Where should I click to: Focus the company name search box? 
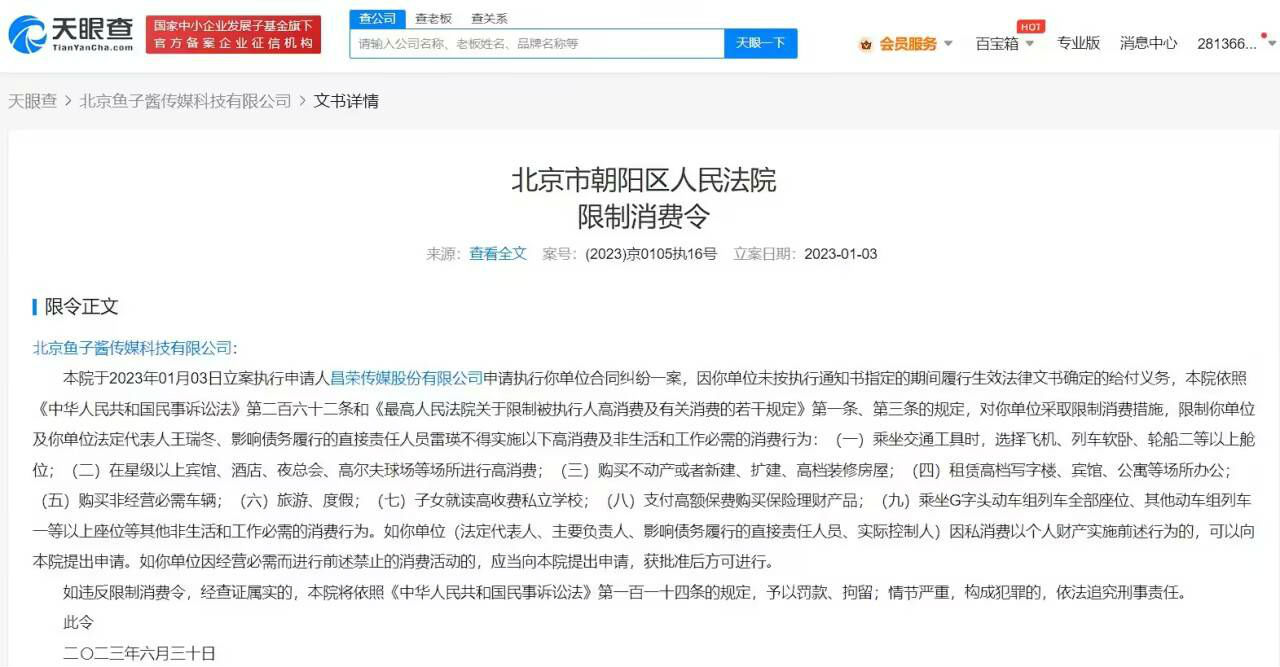537,43
